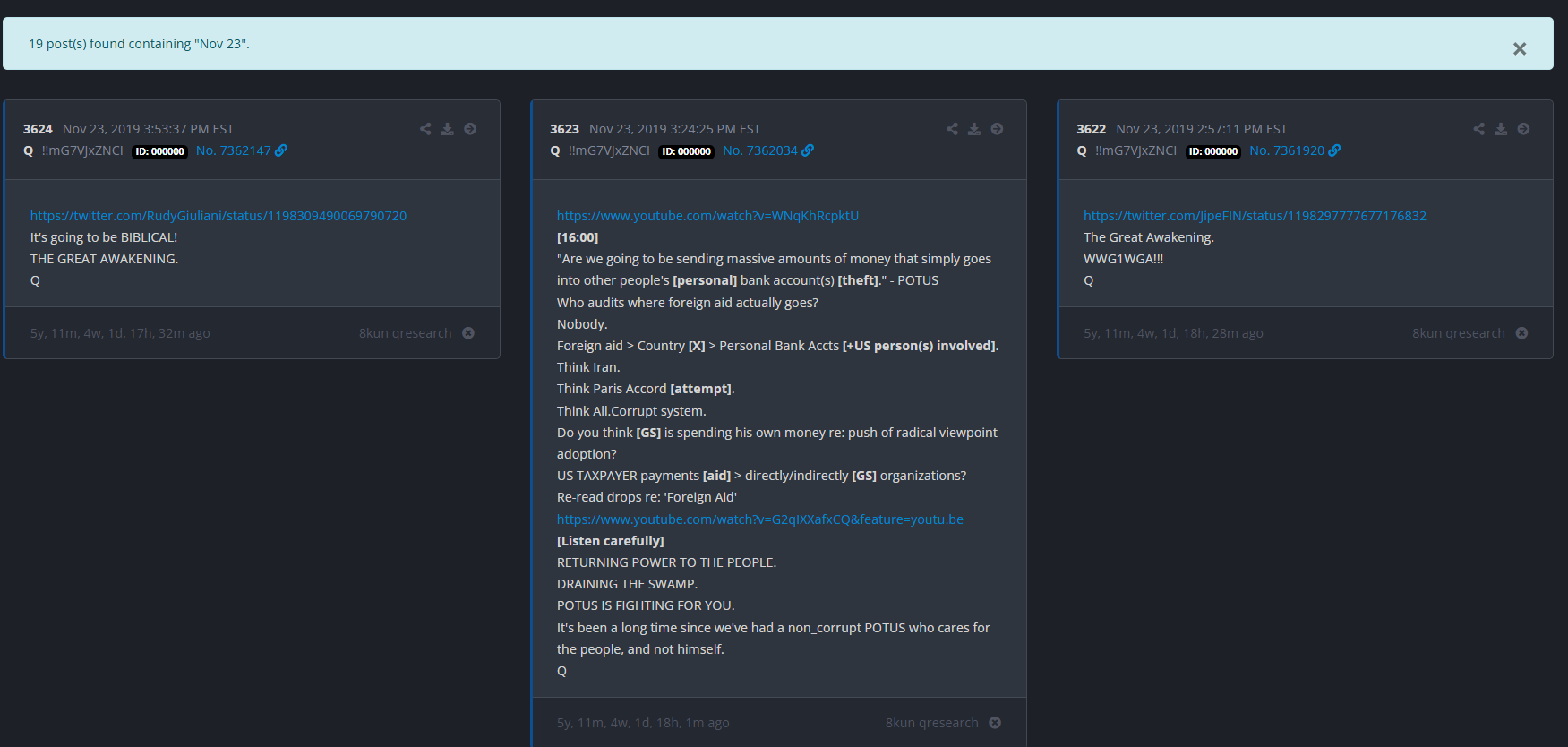Download post 3622 with the download icon
Viewport: 1568px width, 747px height.
pyautogui.click(x=1501, y=129)
